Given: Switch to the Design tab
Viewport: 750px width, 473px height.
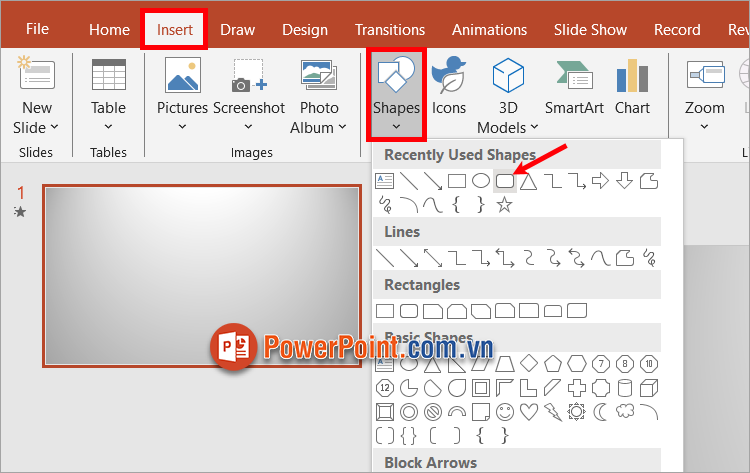Looking at the screenshot, I should coord(305,30).
